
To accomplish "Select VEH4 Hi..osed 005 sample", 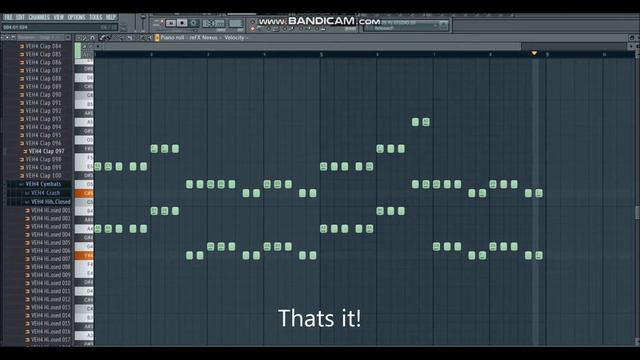I will [x=50, y=243].
